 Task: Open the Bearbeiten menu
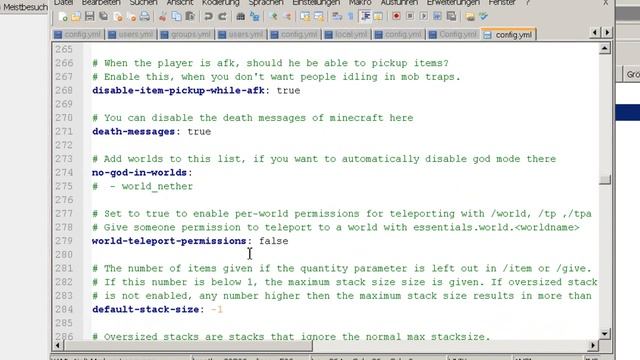101,2
